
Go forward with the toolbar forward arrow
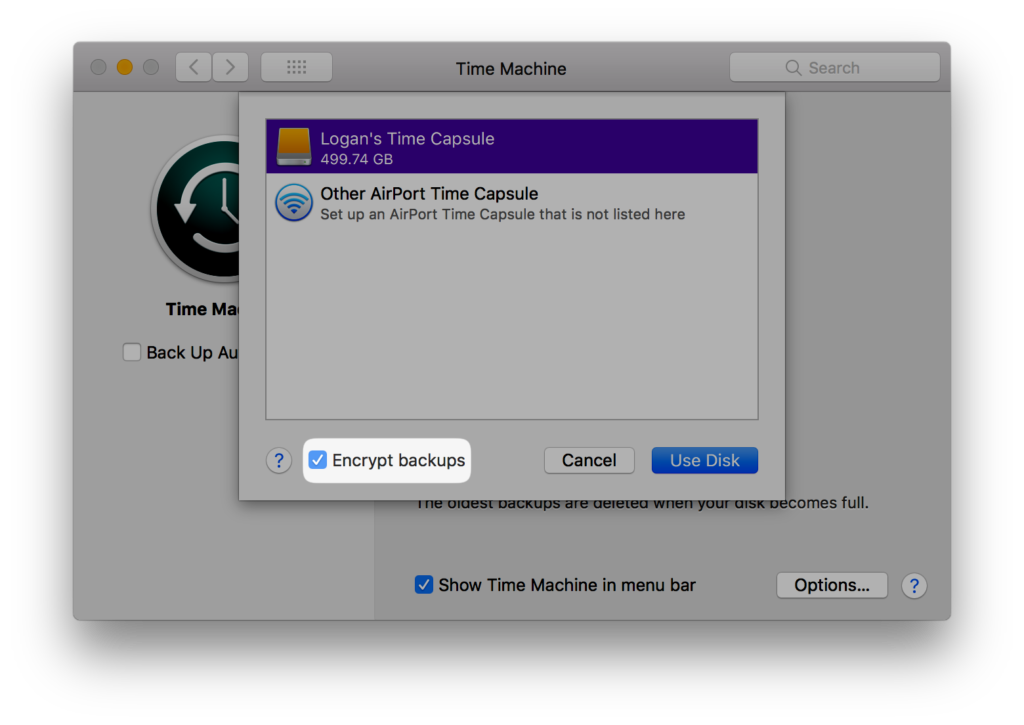coord(230,67)
